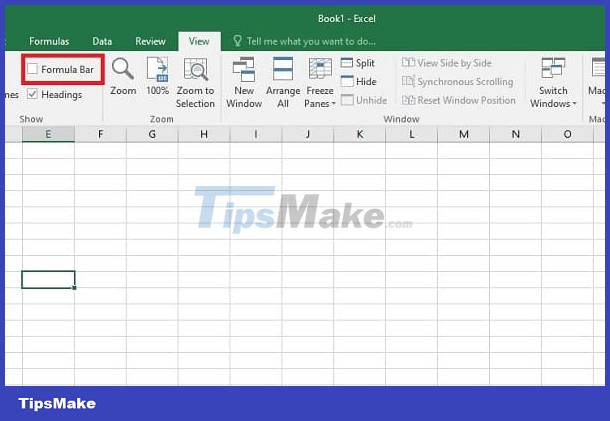This screenshot has height=421, width=610.
Task: Select column O header
Action: (567, 134)
